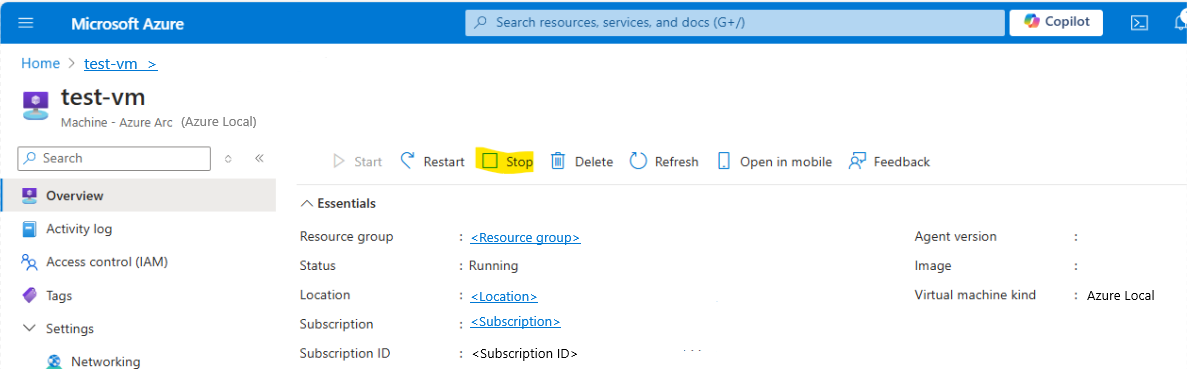
Task: Click the Microsoft Azure title
Action: [127, 24]
